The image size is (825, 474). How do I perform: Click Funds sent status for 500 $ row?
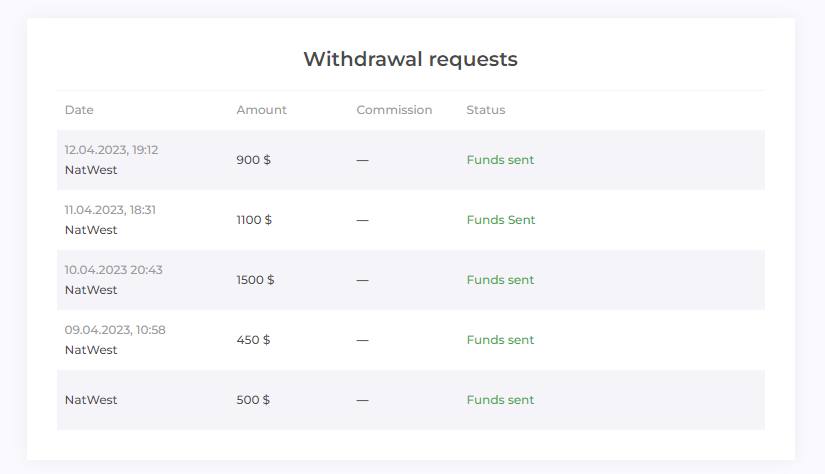click(500, 400)
